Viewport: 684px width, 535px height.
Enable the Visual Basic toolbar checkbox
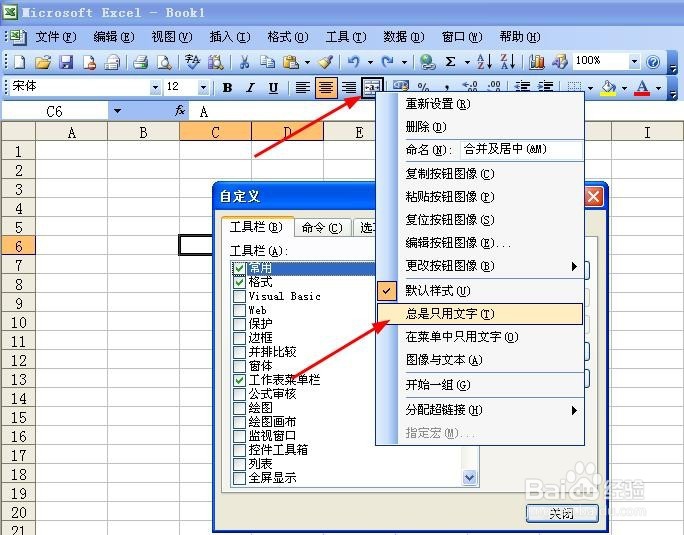(239, 296)
